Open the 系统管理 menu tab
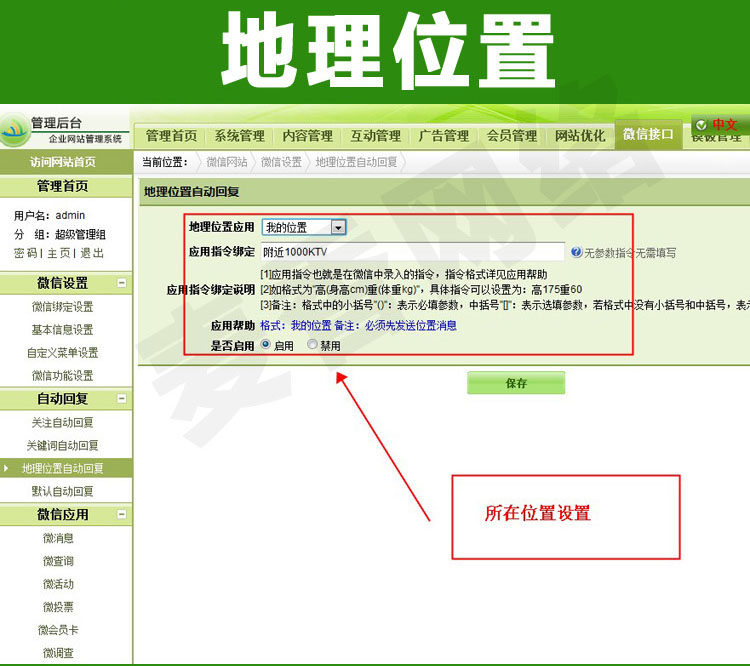 239,136
